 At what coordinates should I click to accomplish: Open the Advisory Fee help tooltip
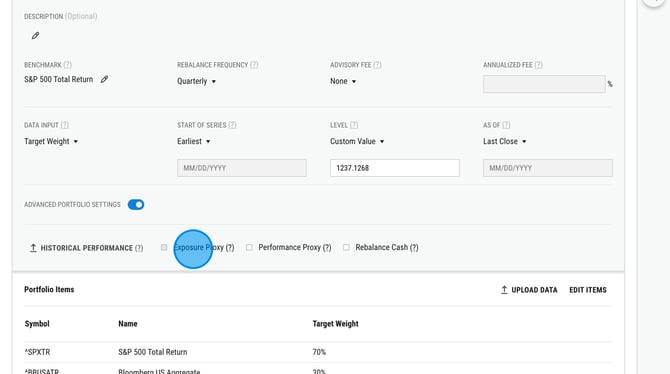(377, 65)
